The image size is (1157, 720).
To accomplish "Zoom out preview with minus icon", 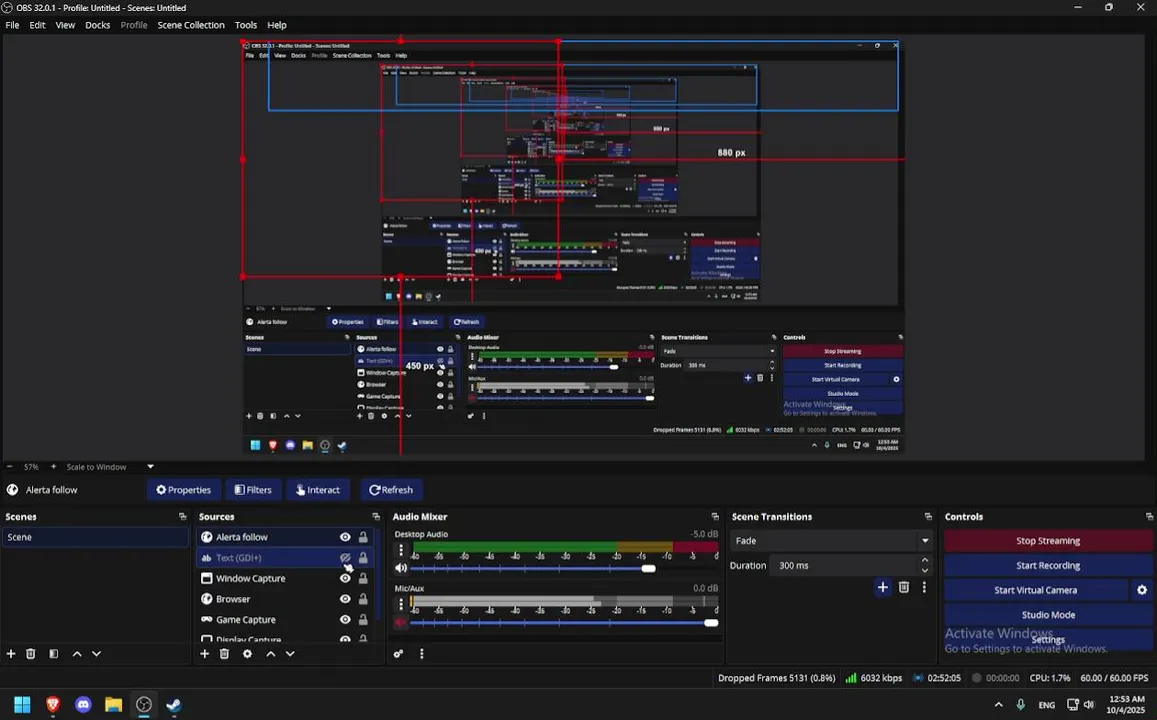I will (10, 466).
